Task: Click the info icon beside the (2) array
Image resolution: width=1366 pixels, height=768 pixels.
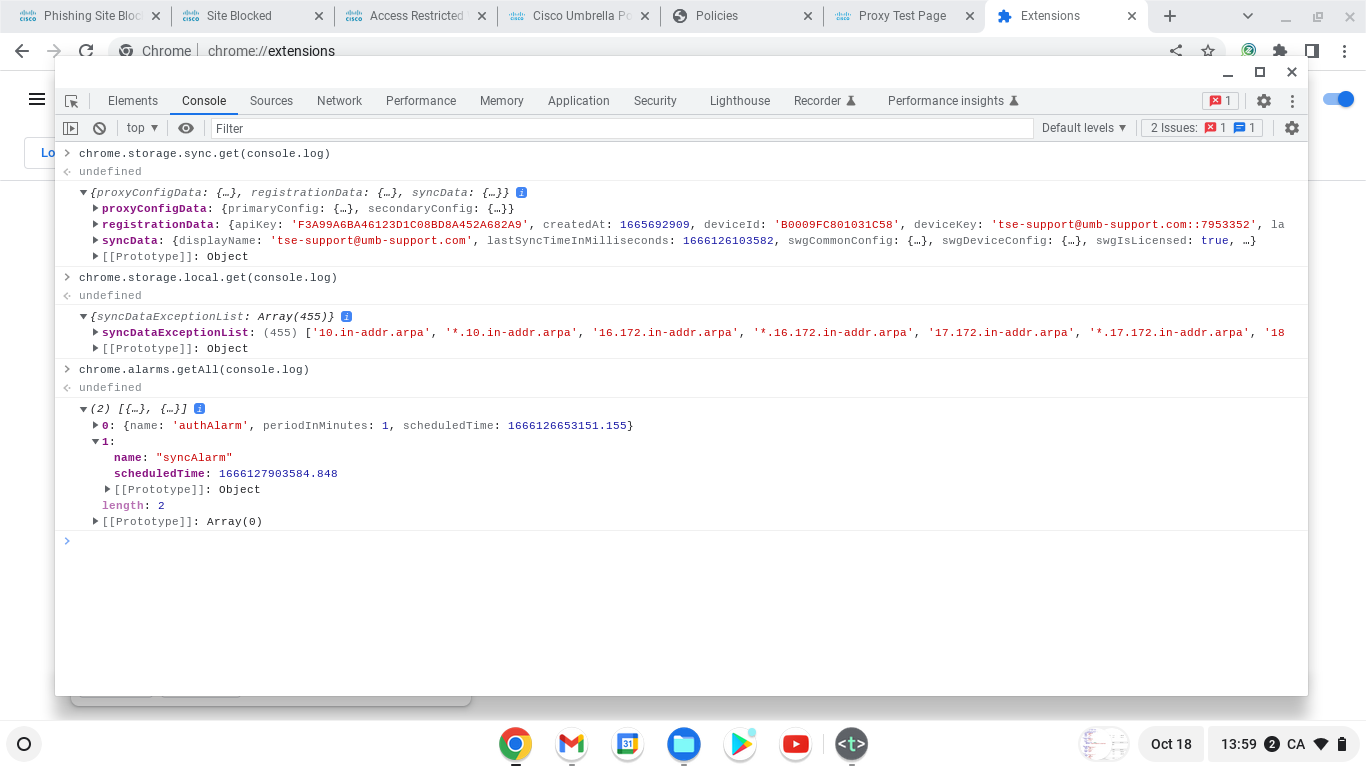Action: tap(199, 409)
